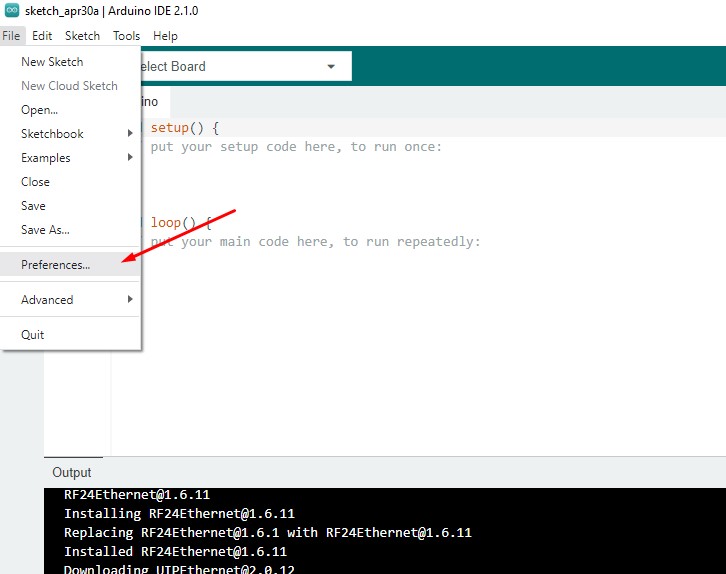Screen dimensions: 726x574
Task: Click the 'put your main code here' comment
Action: [315, 242]
